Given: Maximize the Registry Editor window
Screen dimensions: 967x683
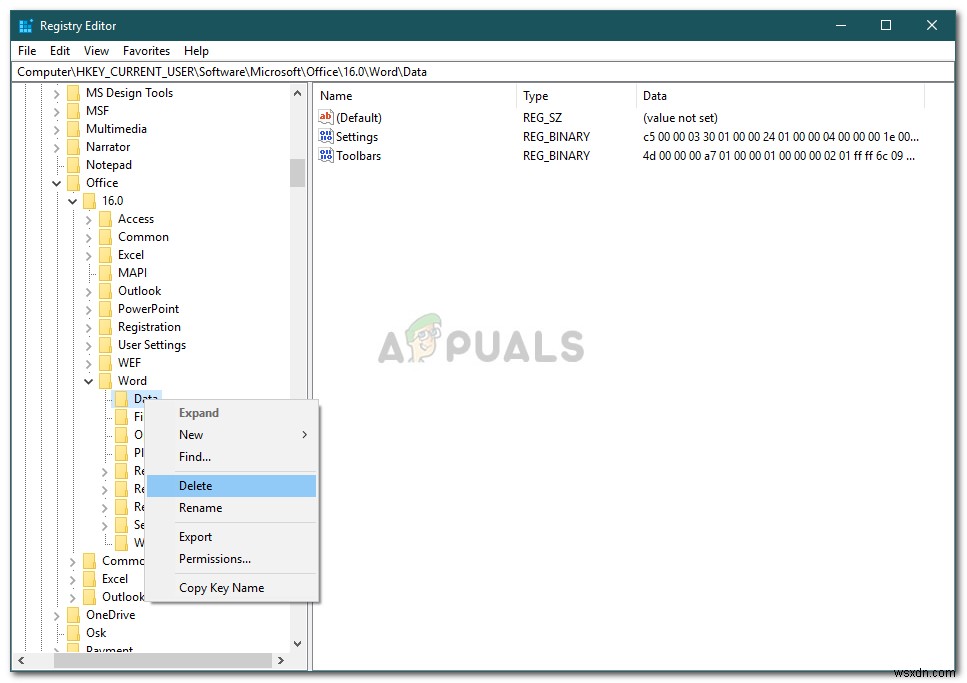Looking at the screenshot, I should tap(886, 25).
